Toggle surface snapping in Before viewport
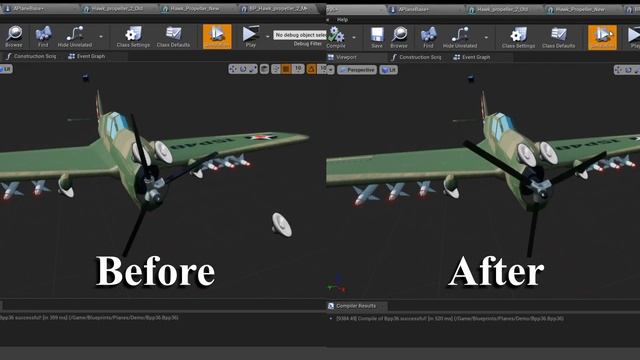Viewport: 640px width, 360px height. [x=276, y=69]
